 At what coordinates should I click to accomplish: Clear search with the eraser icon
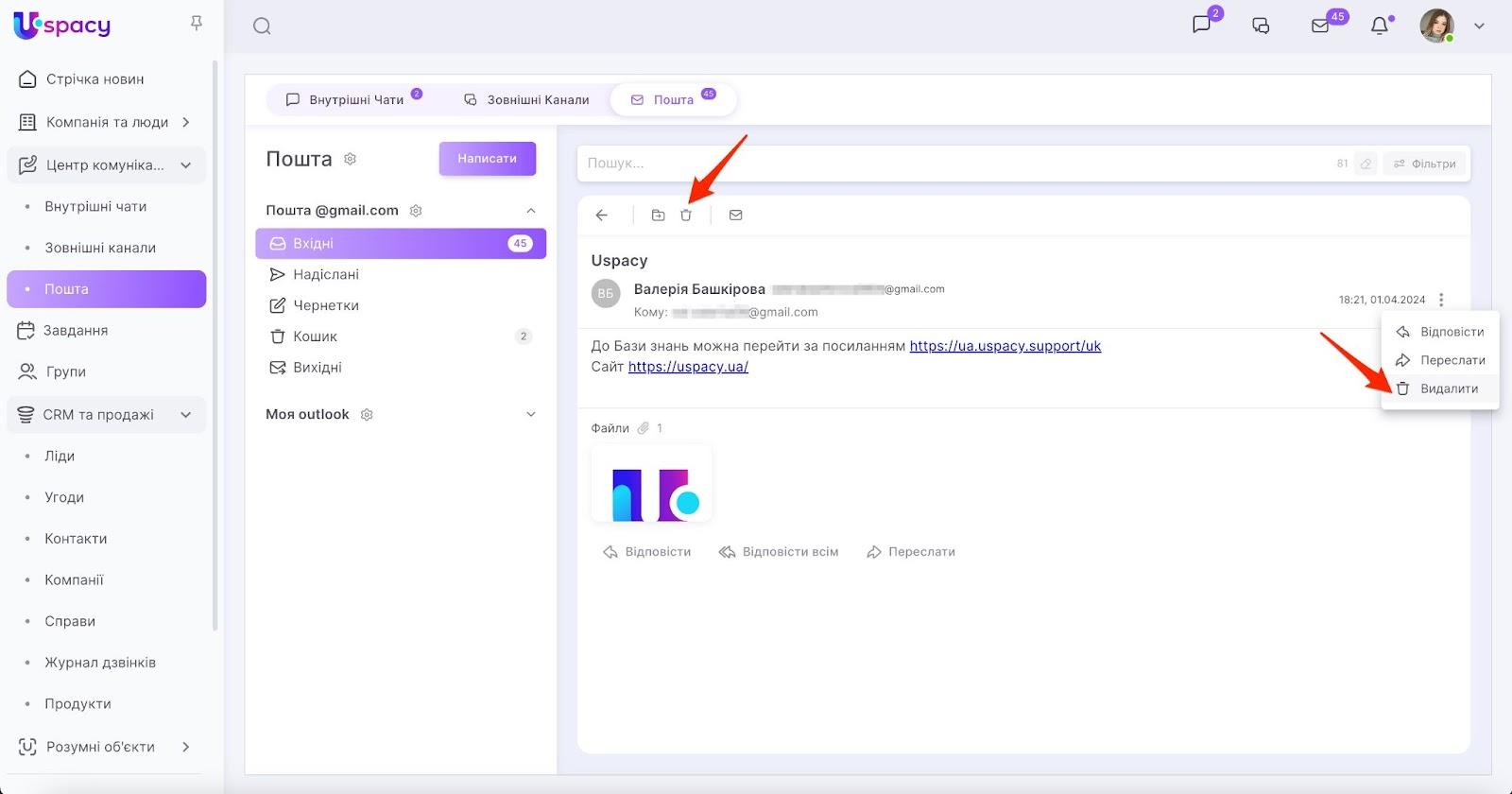tap(1366, 164)
